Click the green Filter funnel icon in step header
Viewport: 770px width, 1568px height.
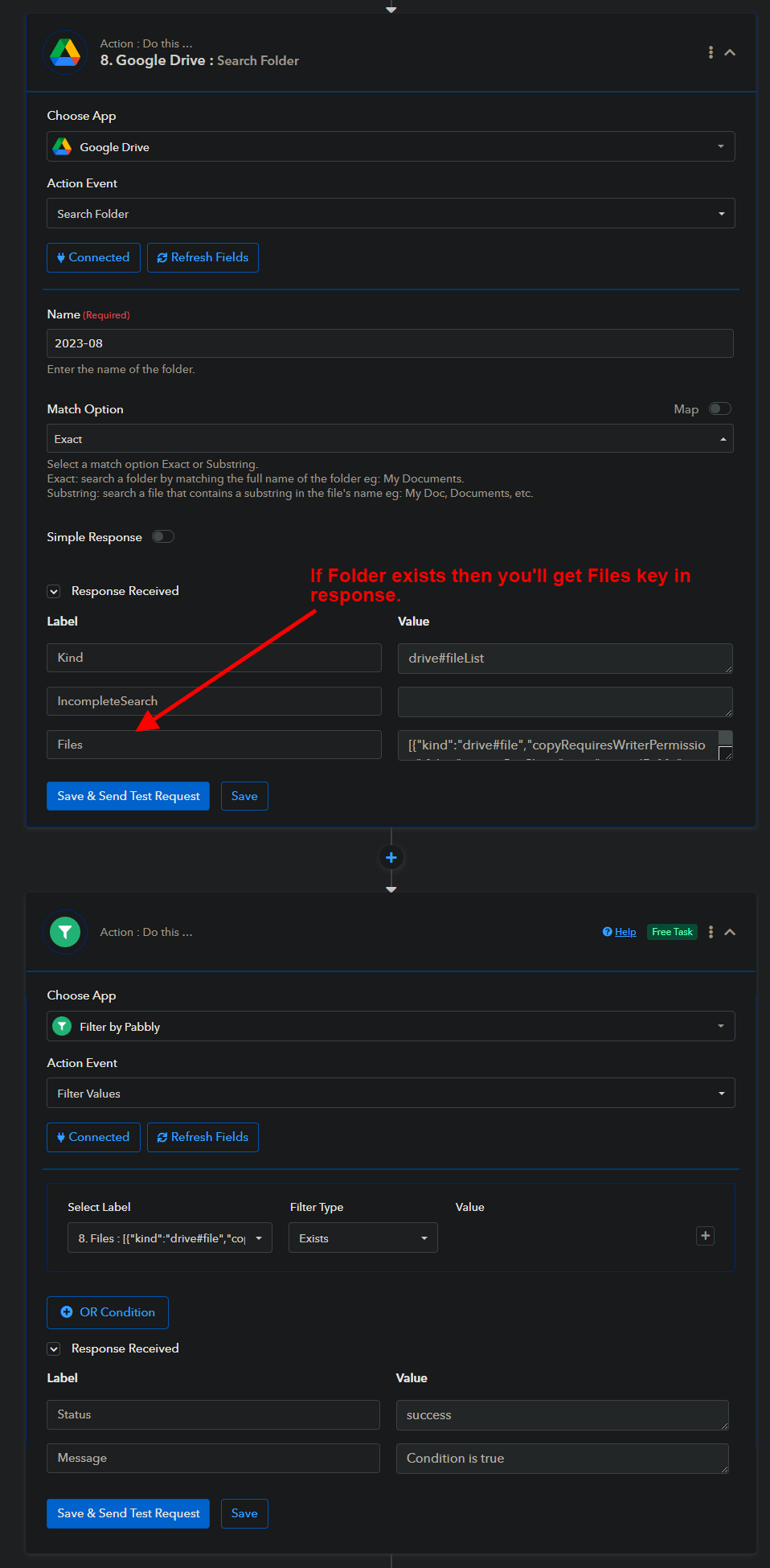tap(65, 932)
